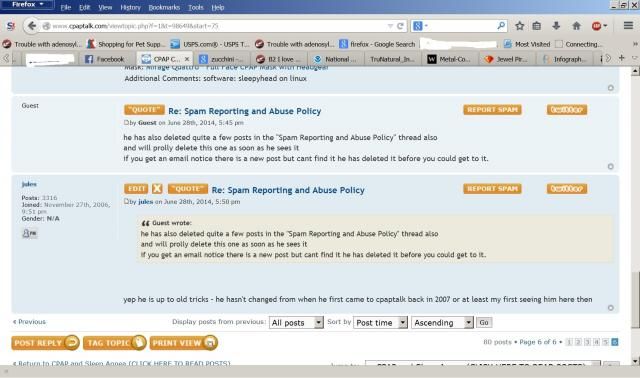The height and width of the screenshot is (378, 640).
Task: Bookmark this page with the star icon
Action: (519, 26)
